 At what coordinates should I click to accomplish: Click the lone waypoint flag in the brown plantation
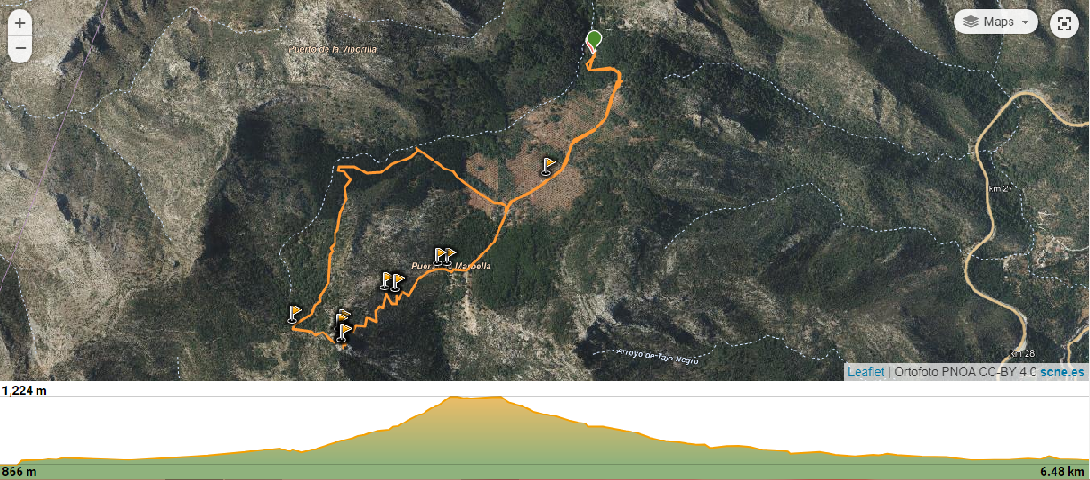[x=548, y=166]
